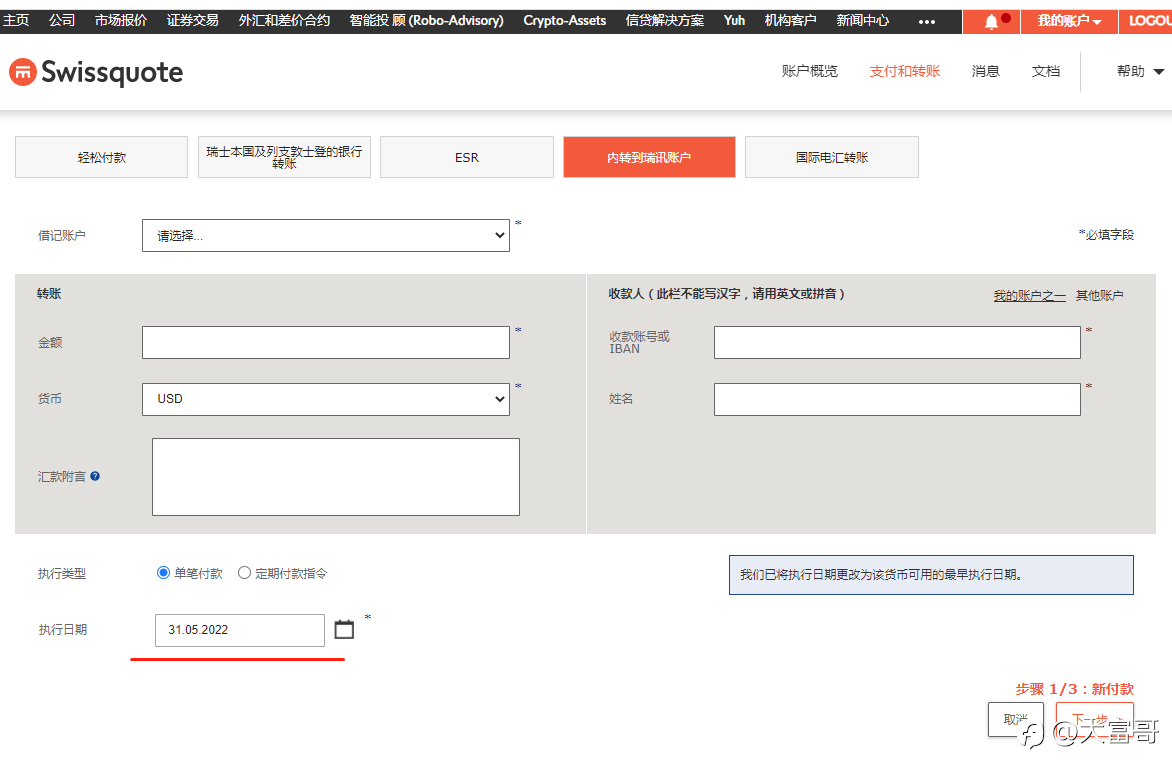
Task: Show help for 汇款附言 remark field
Action: [95, 476]
